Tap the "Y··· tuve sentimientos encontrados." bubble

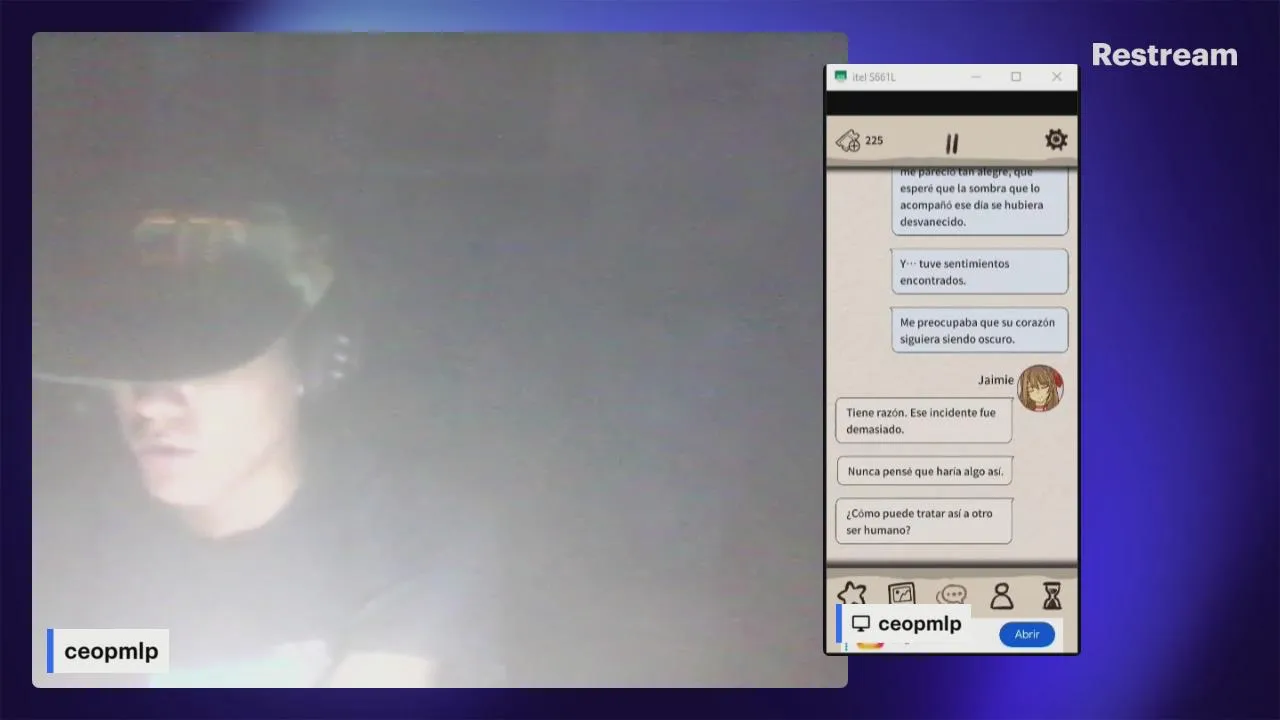click(979, 272)
